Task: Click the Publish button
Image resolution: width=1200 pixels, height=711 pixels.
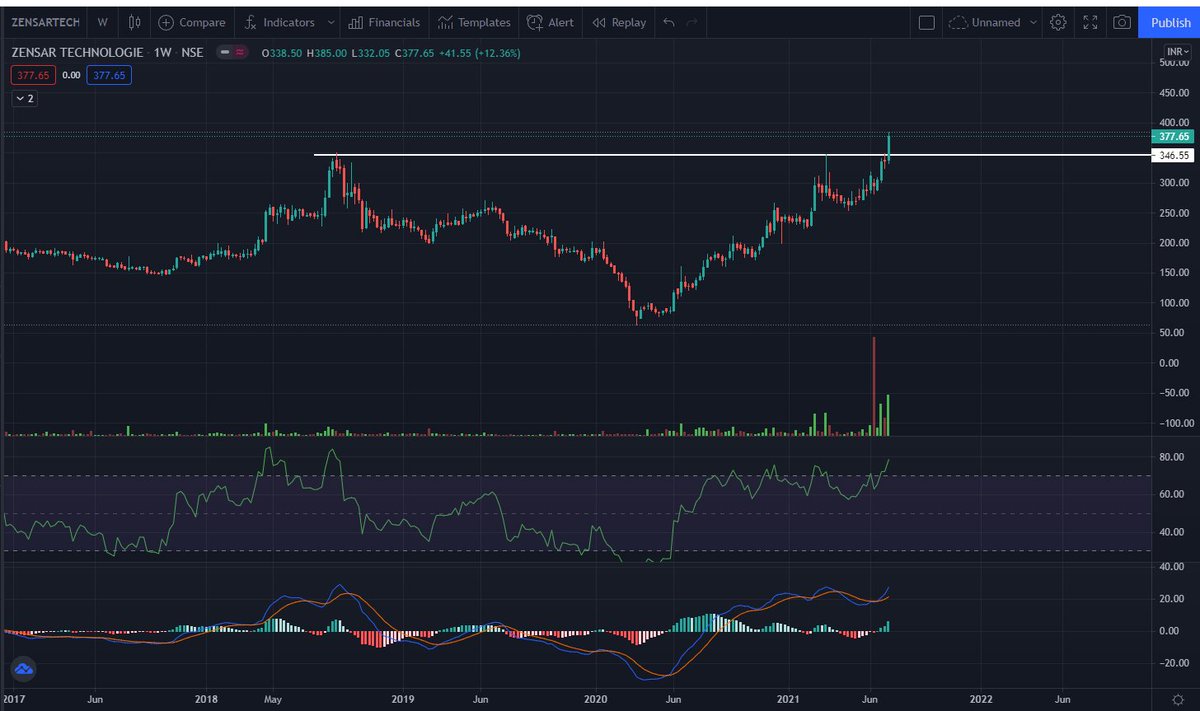Action: click(x=1170, y=22)
